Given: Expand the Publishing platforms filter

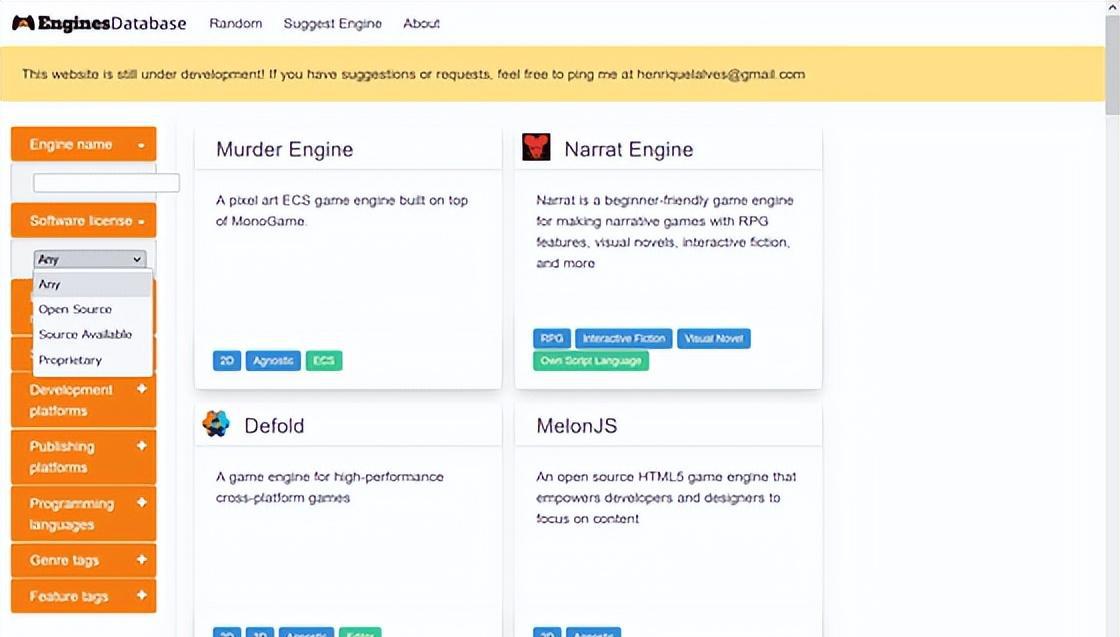Looking at the screenshot, I should tap(84, 456).
